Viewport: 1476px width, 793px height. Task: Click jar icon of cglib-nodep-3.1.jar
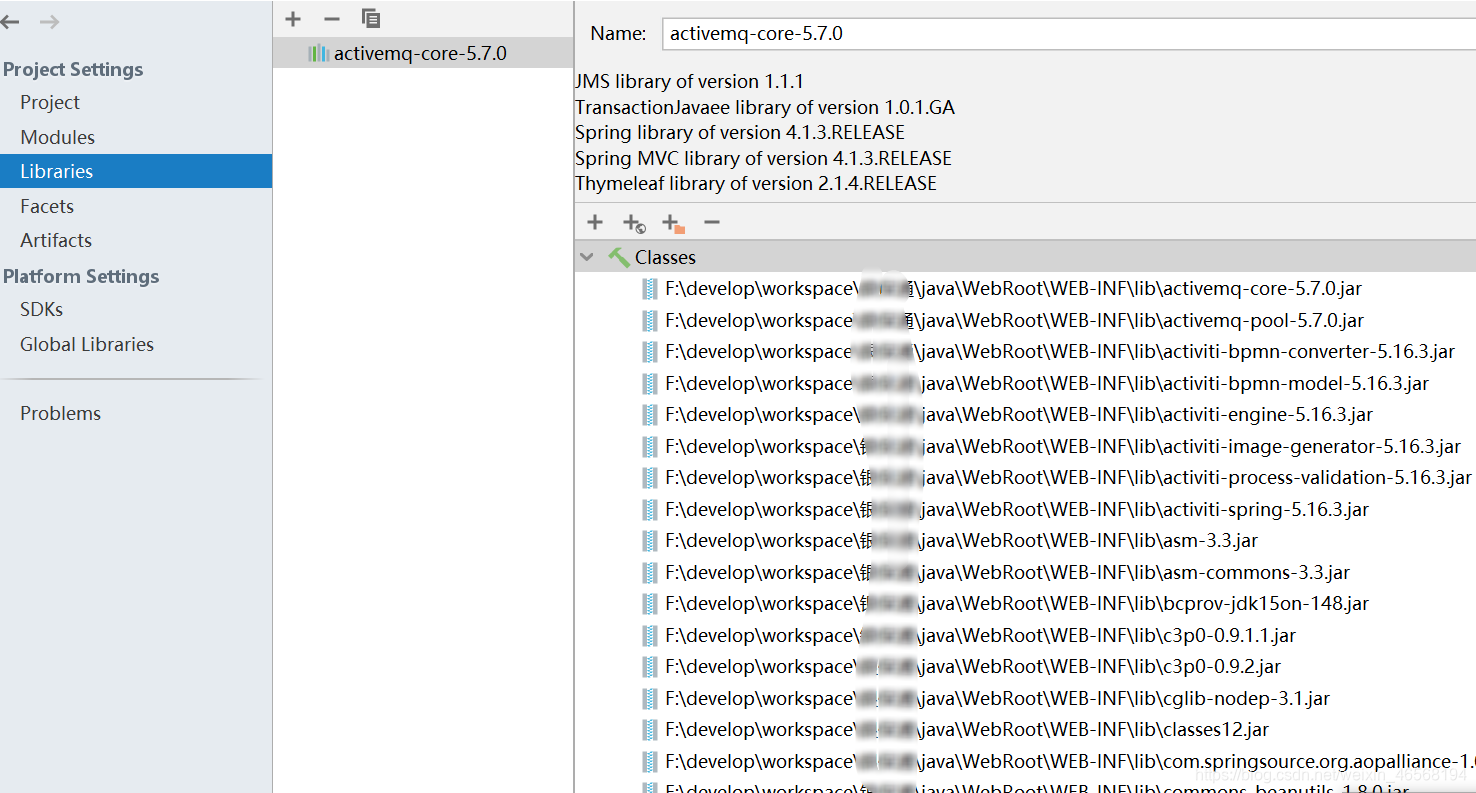[x=651, y=699]
